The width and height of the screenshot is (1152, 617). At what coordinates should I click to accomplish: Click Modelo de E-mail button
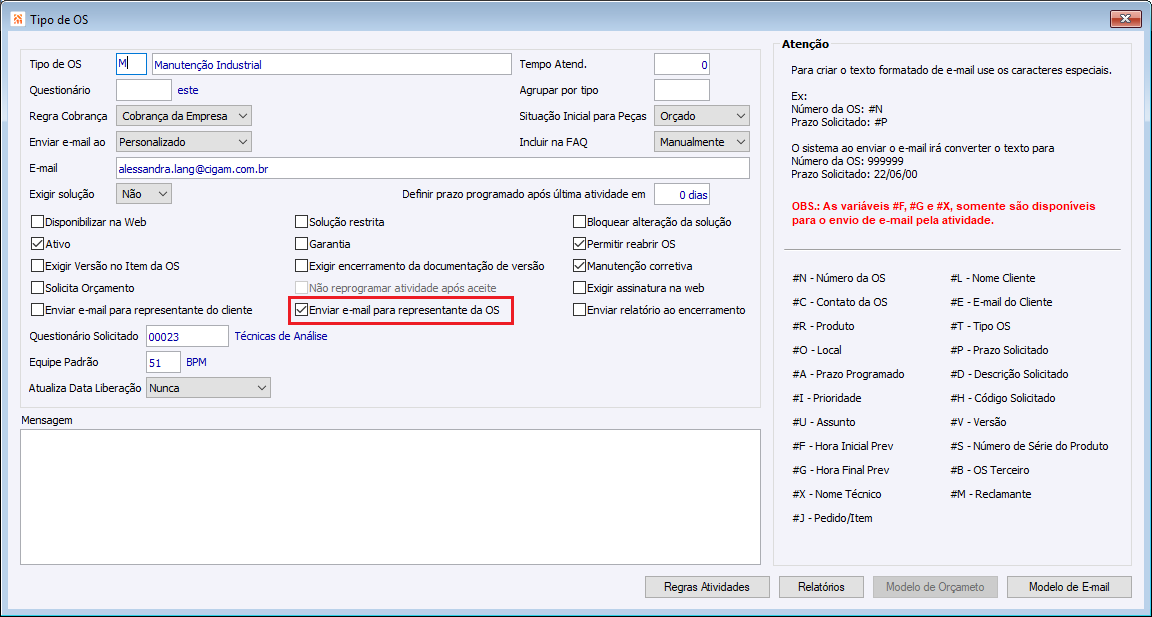pos(1069,587)
